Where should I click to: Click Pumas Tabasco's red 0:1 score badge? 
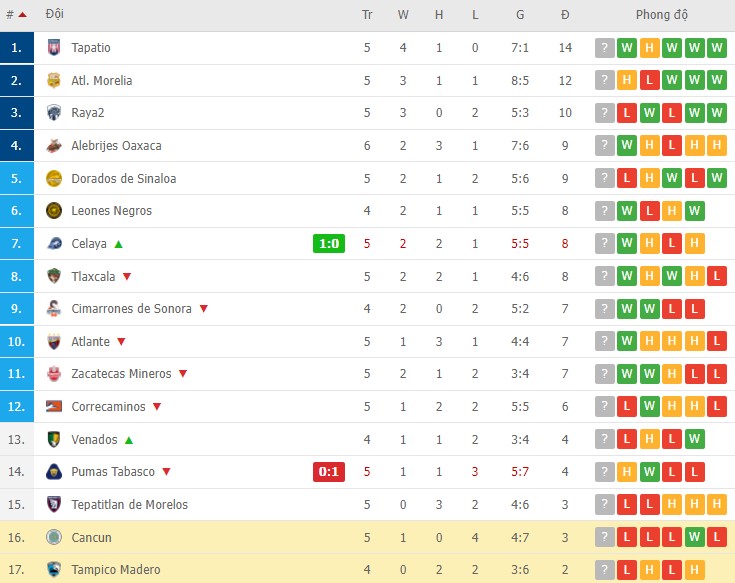[x=329, y=472]
